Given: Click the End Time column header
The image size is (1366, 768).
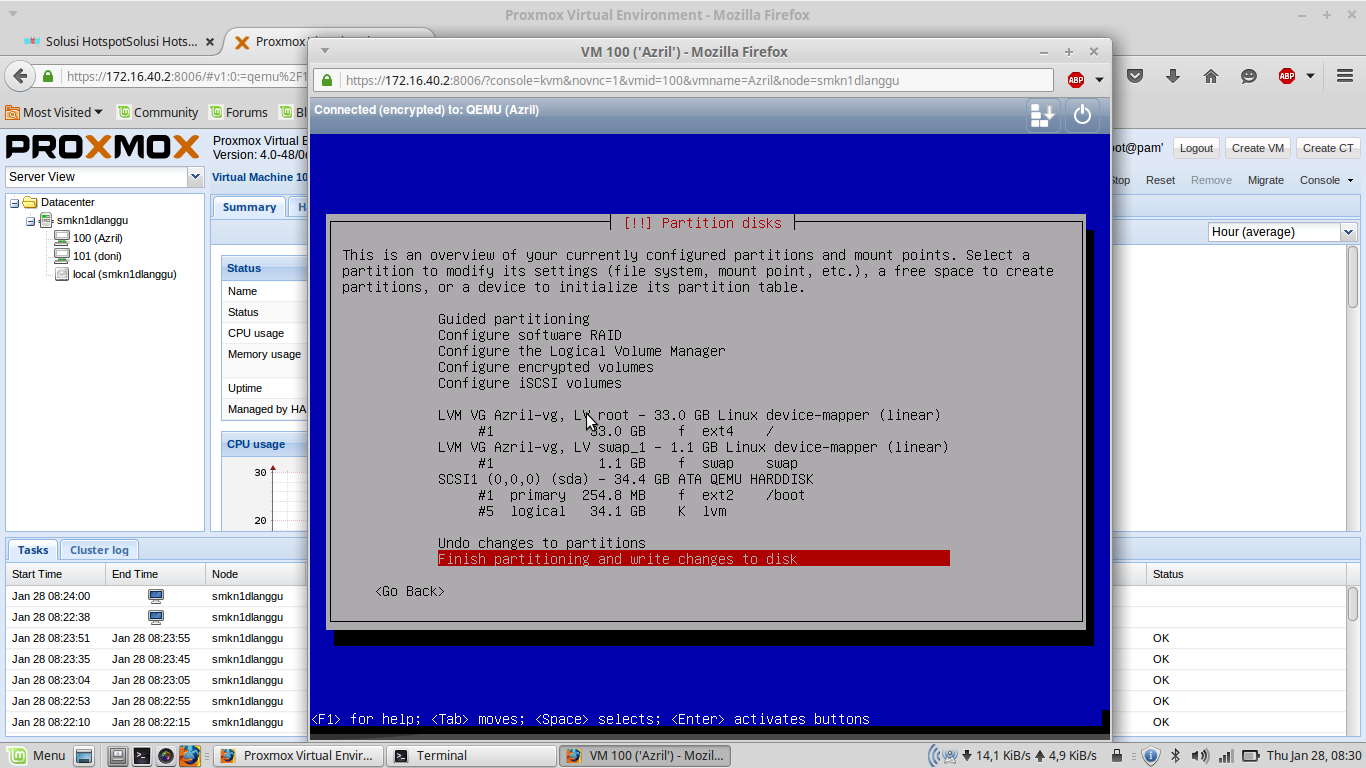Looking at the screenshot, I should [155, 574].
